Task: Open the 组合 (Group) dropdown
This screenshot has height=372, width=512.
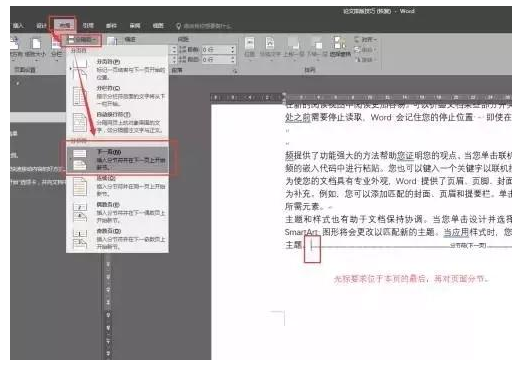Action: click(x=366, y=50)
